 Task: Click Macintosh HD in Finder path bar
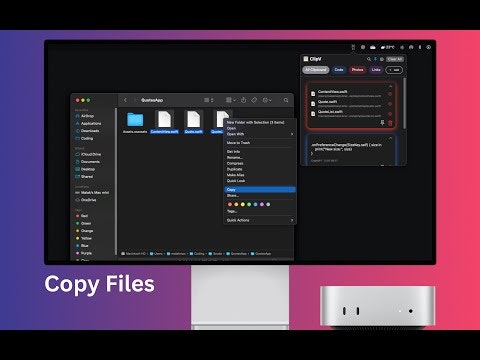(x=134, y=254)
